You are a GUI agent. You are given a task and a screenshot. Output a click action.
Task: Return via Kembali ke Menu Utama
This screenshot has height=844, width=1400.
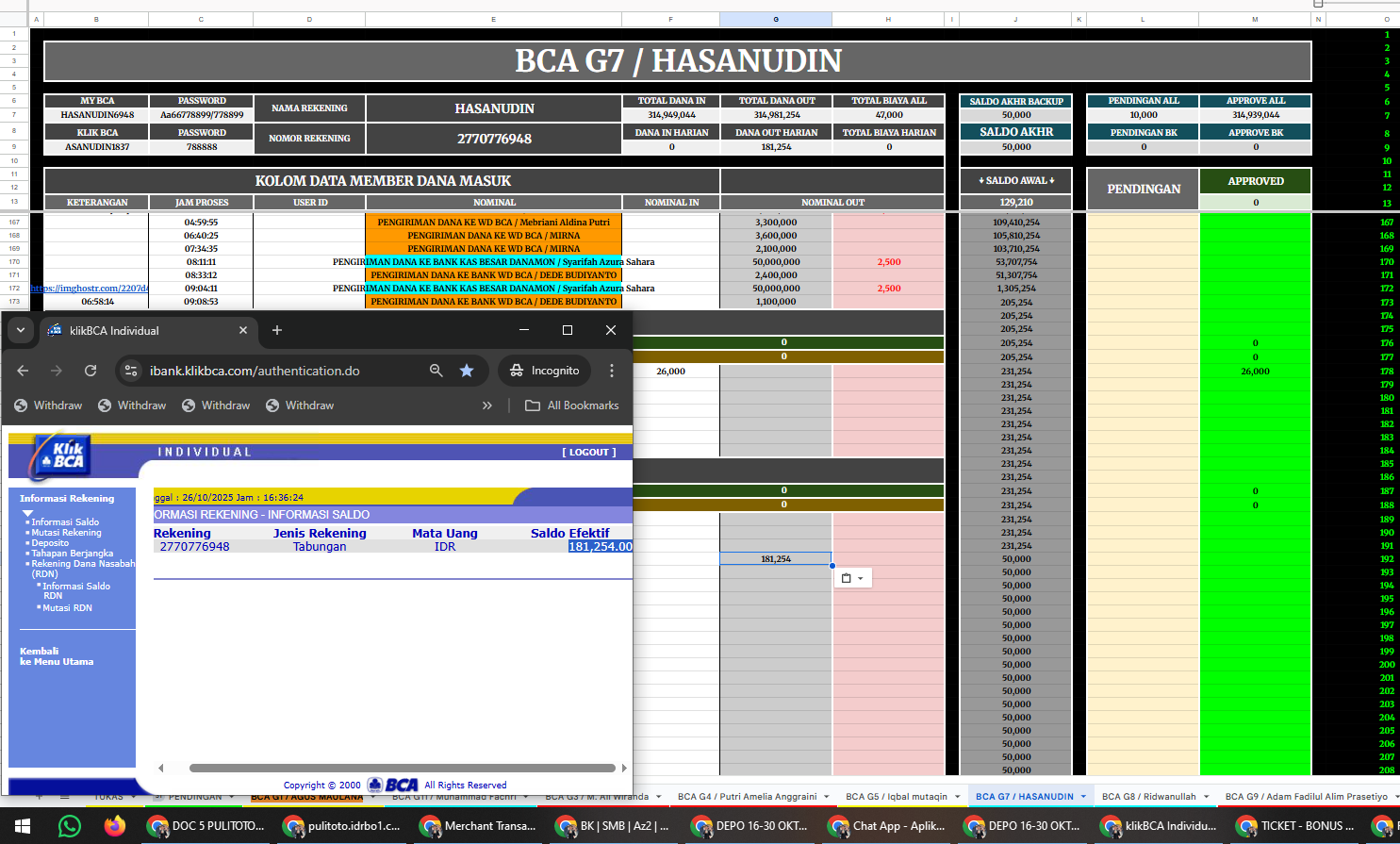pos(57,656)
